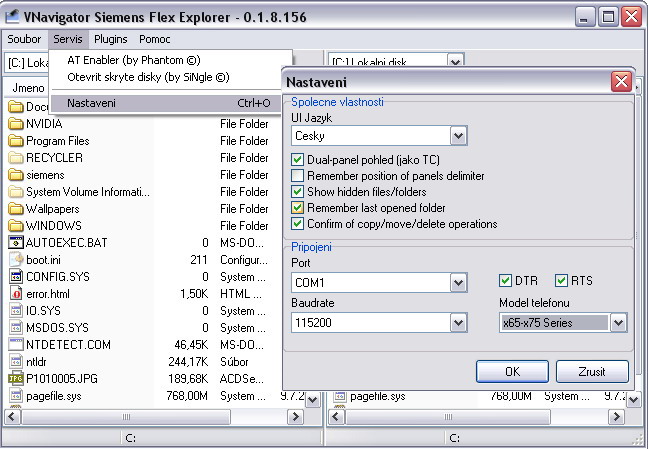The width and height of the screenshot is (648, 449).
Task: Click the AUTOEXEC.BAT file icon
Action: [16, 242]
